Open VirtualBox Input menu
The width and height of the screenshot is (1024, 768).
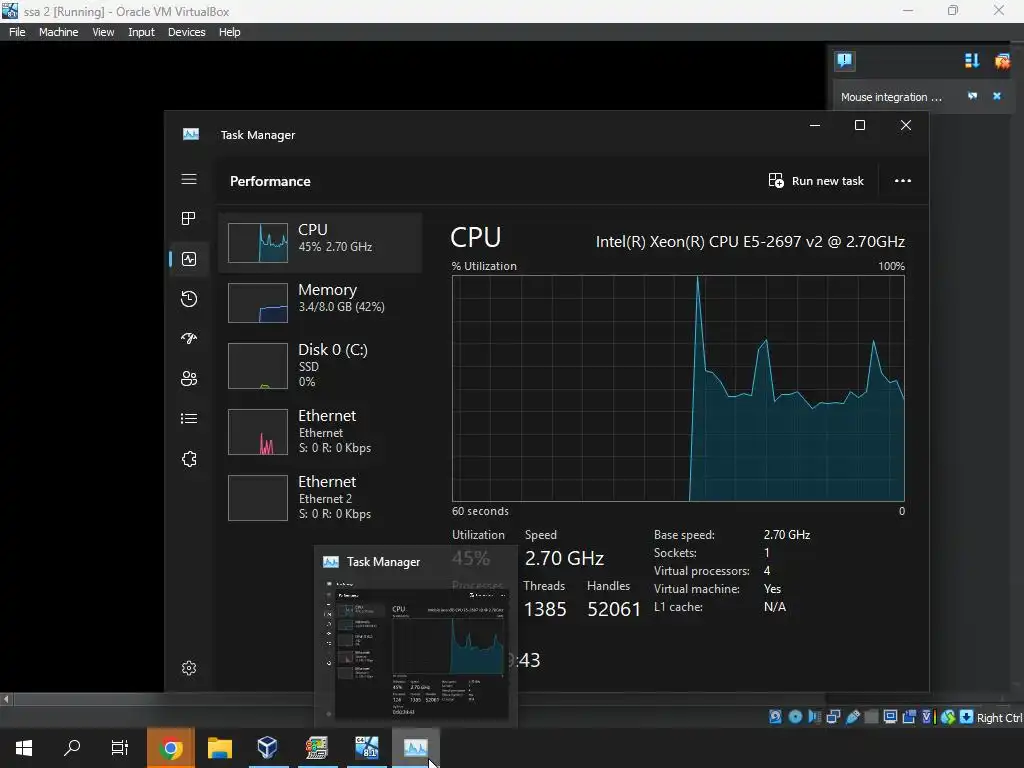coord(141,32)
